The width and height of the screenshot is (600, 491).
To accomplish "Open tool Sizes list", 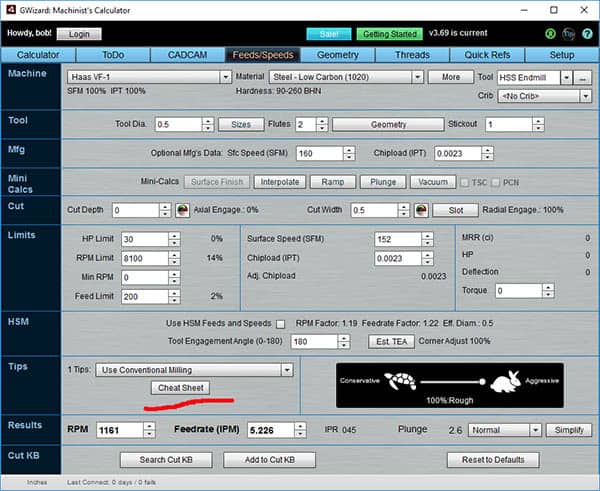I will tap(241, 125).
